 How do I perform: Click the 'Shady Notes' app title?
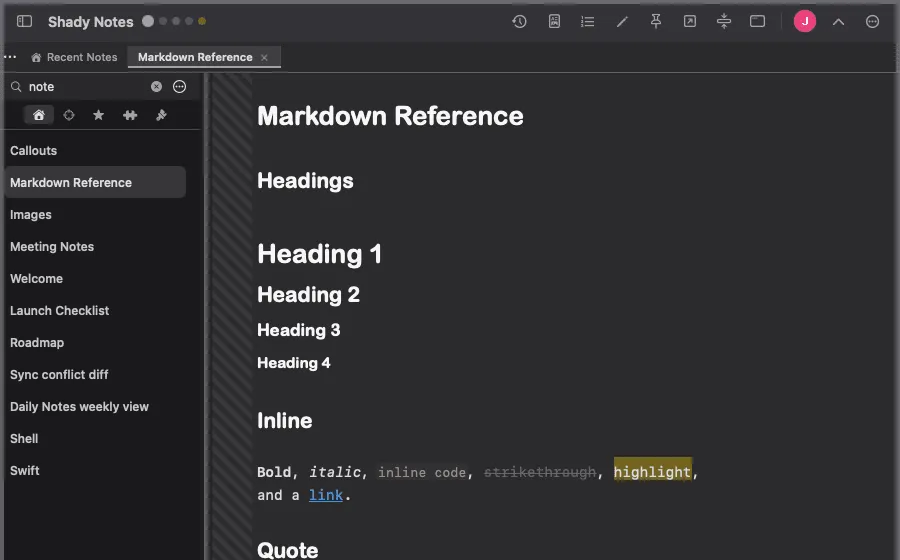point(91,22)
